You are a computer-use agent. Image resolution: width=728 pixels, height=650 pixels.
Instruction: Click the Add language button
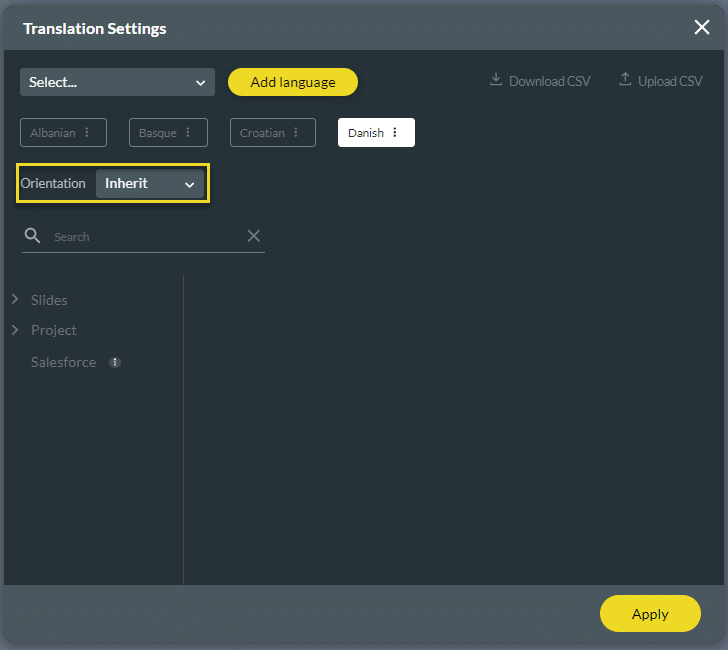(x=292, y=82)
